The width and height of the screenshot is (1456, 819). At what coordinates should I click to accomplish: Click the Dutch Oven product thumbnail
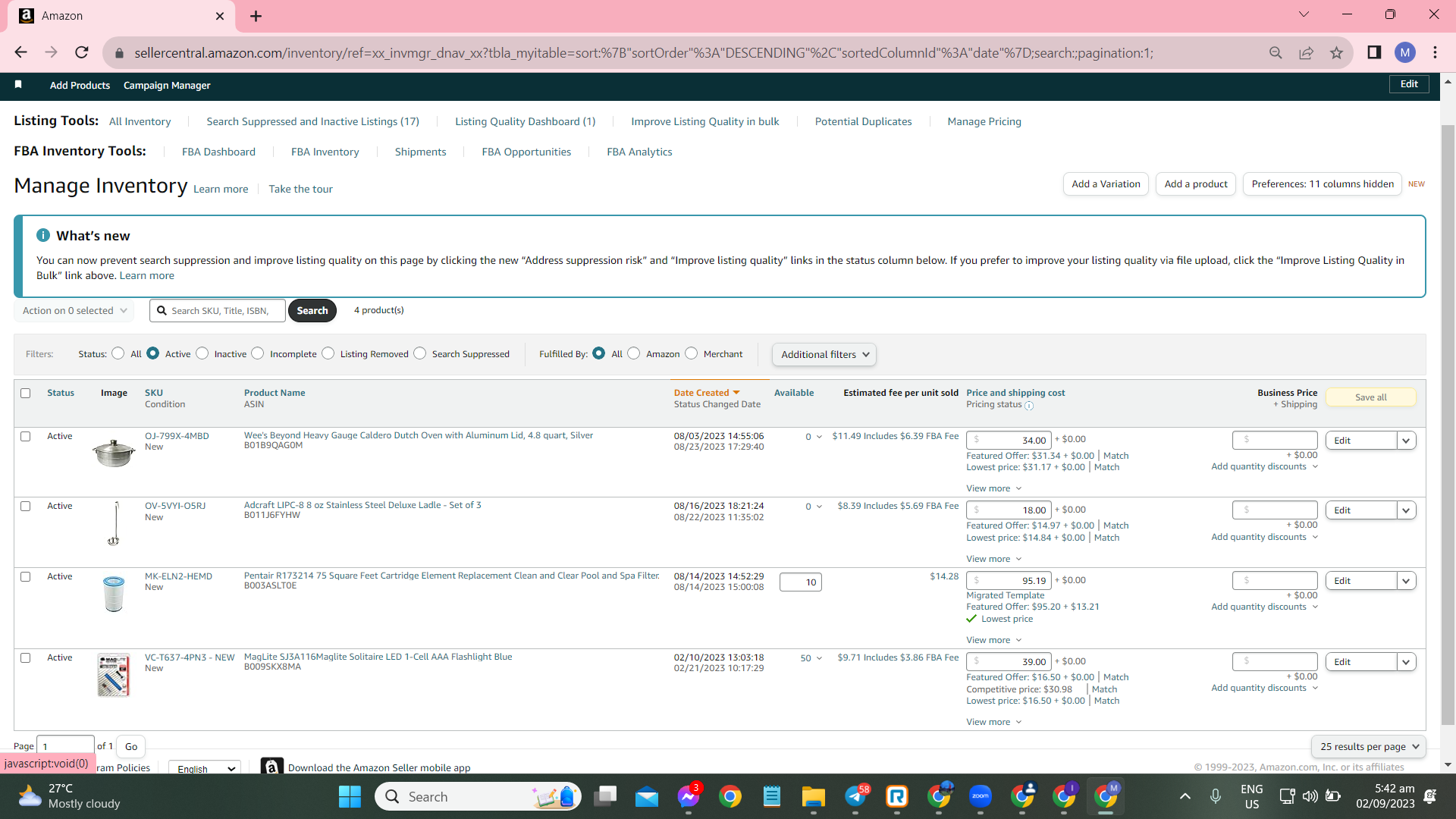tap(114, 453)
